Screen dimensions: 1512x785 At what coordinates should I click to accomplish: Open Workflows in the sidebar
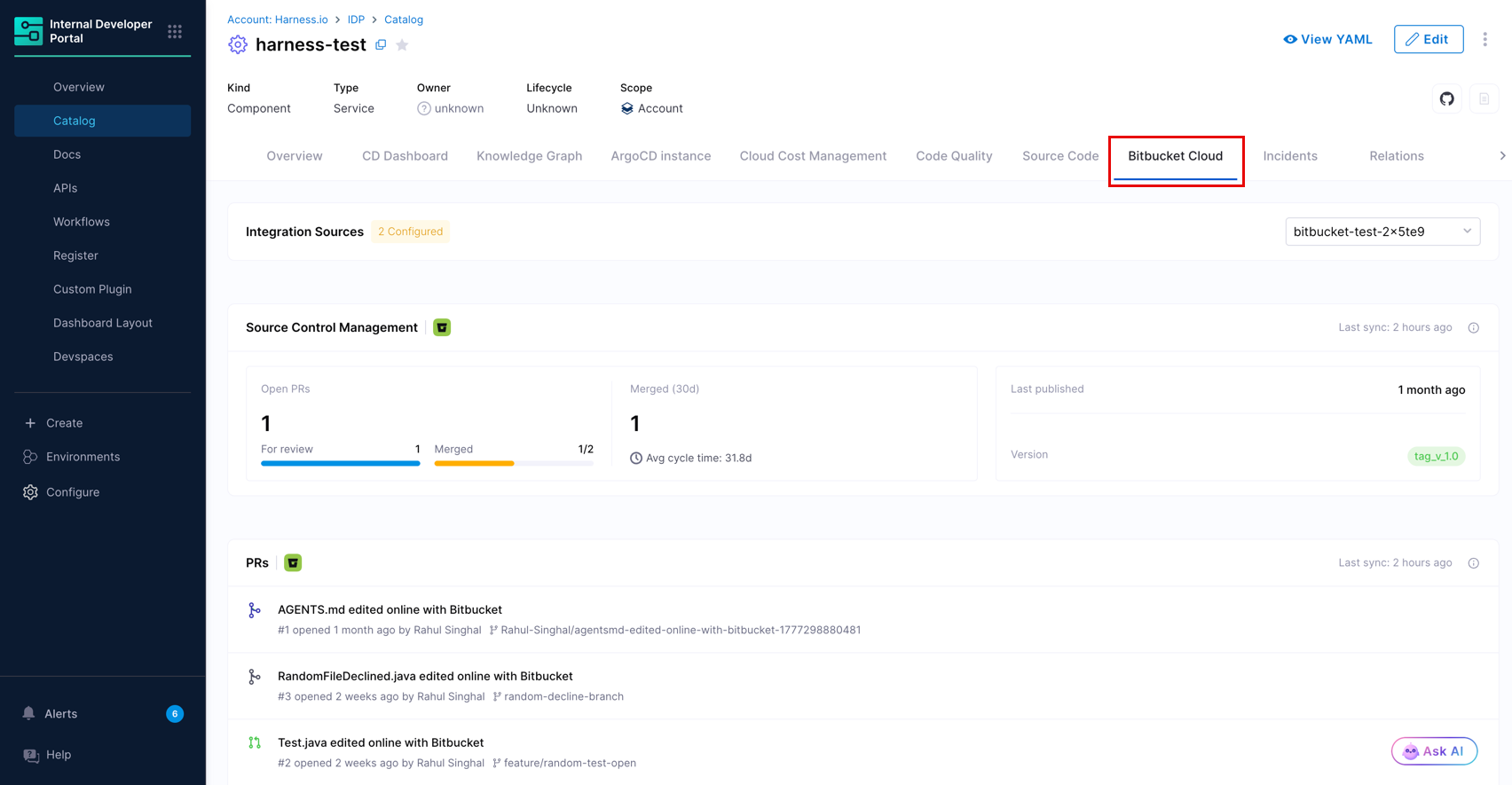[102, 222]
